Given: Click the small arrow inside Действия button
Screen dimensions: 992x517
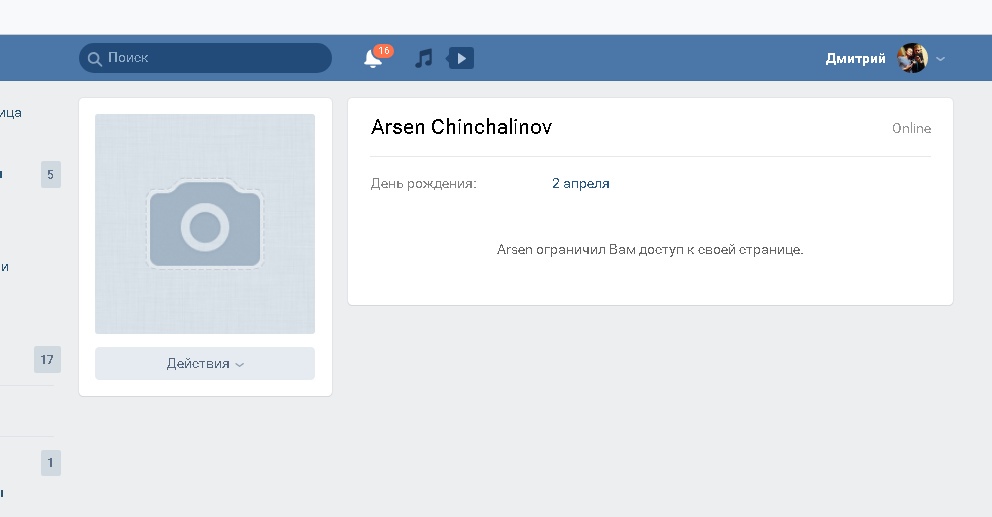Looking at the screenshot, I should point(240,365).
